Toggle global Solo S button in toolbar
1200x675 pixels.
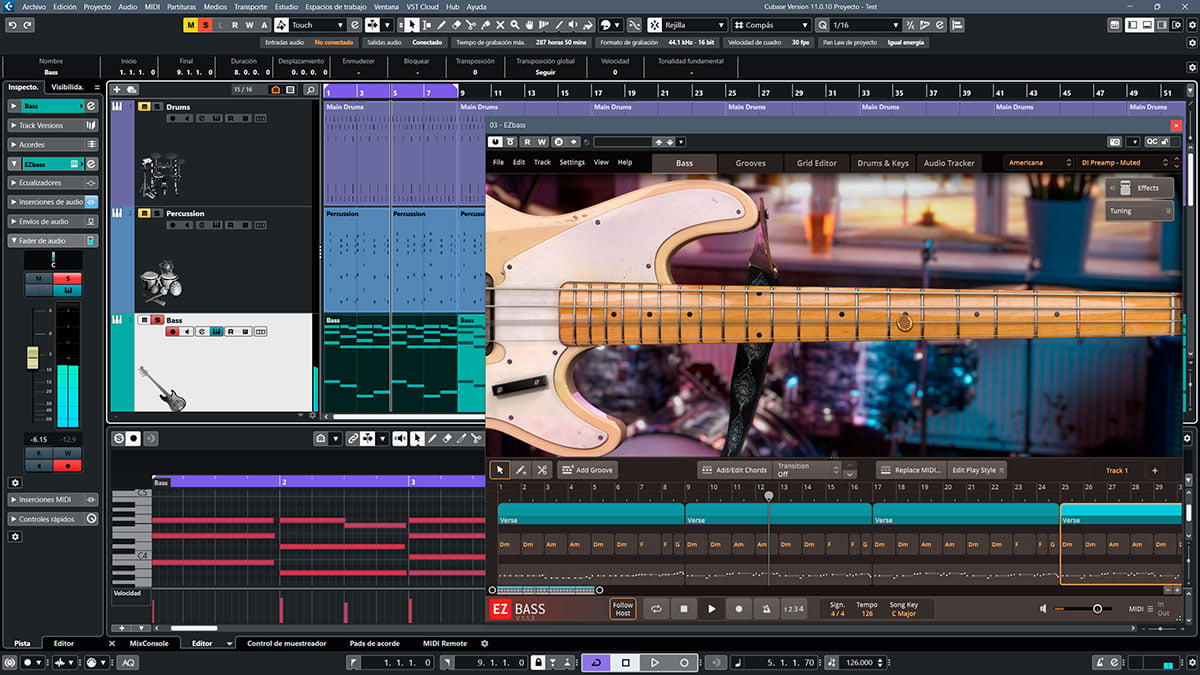[205, 25]
